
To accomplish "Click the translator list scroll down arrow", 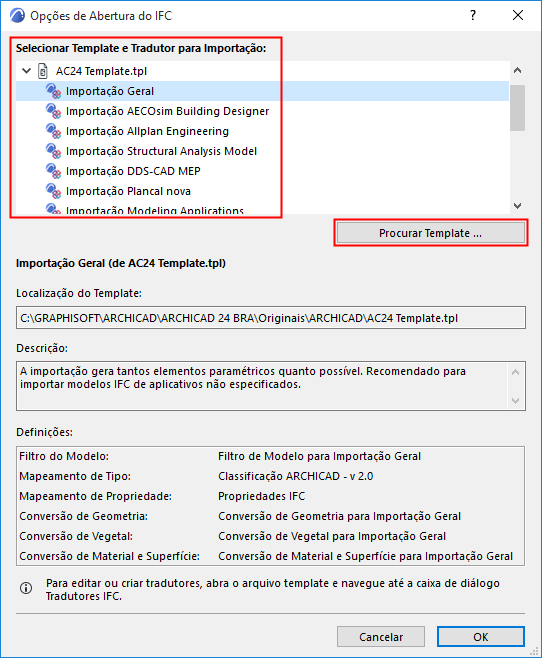I will click(x=518, y=206).
